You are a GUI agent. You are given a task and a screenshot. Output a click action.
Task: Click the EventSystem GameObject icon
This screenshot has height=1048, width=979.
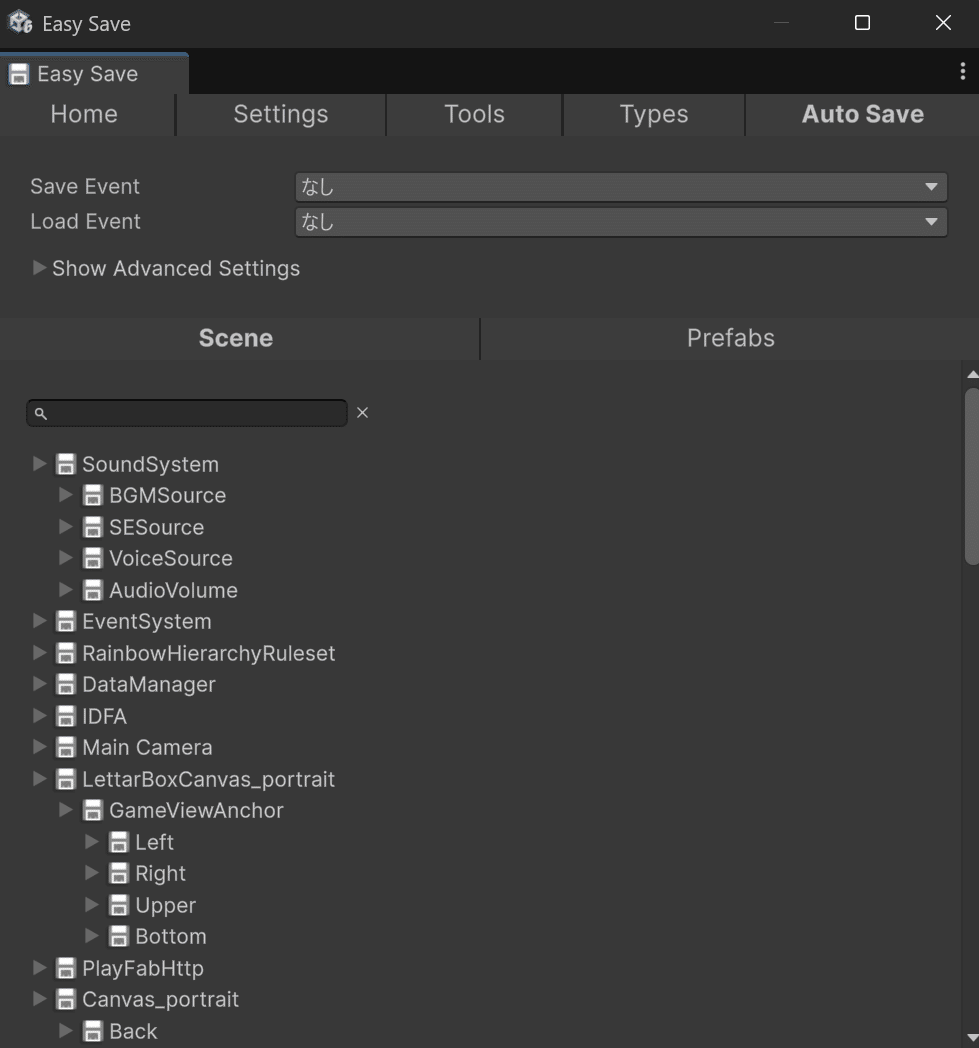[x=65, y=621]
